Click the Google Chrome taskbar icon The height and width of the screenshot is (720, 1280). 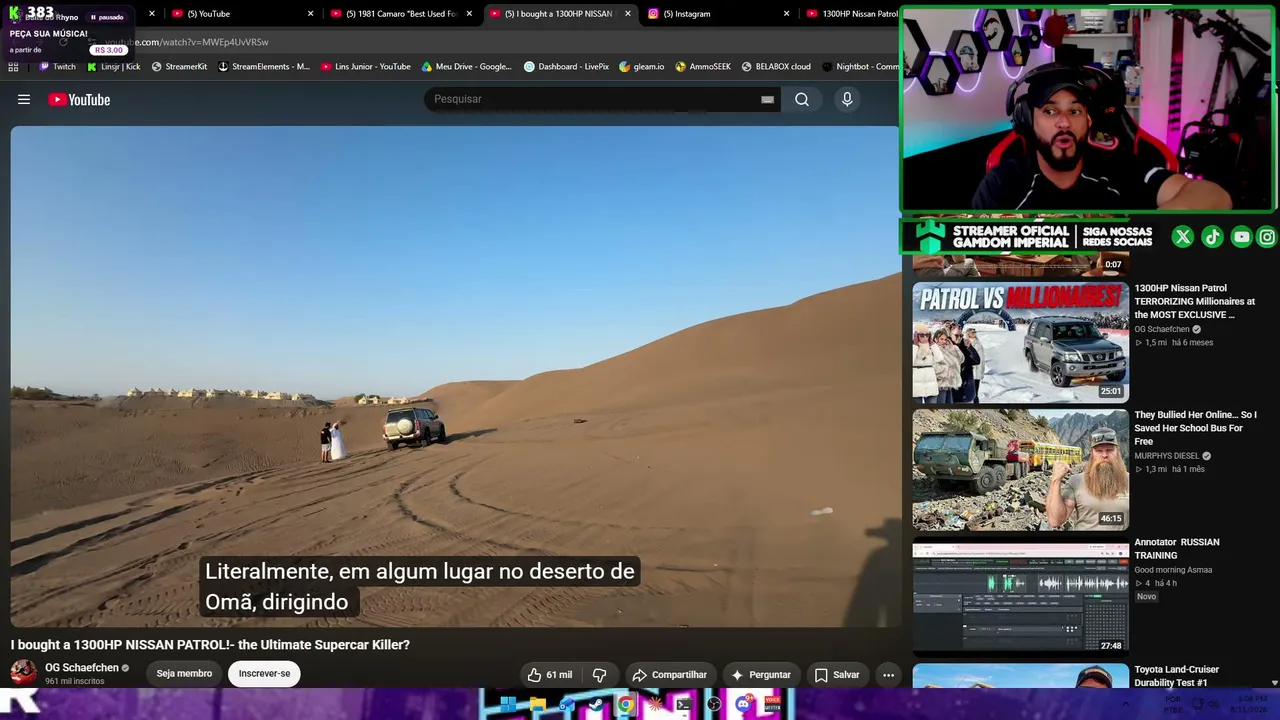click(625, 704)
